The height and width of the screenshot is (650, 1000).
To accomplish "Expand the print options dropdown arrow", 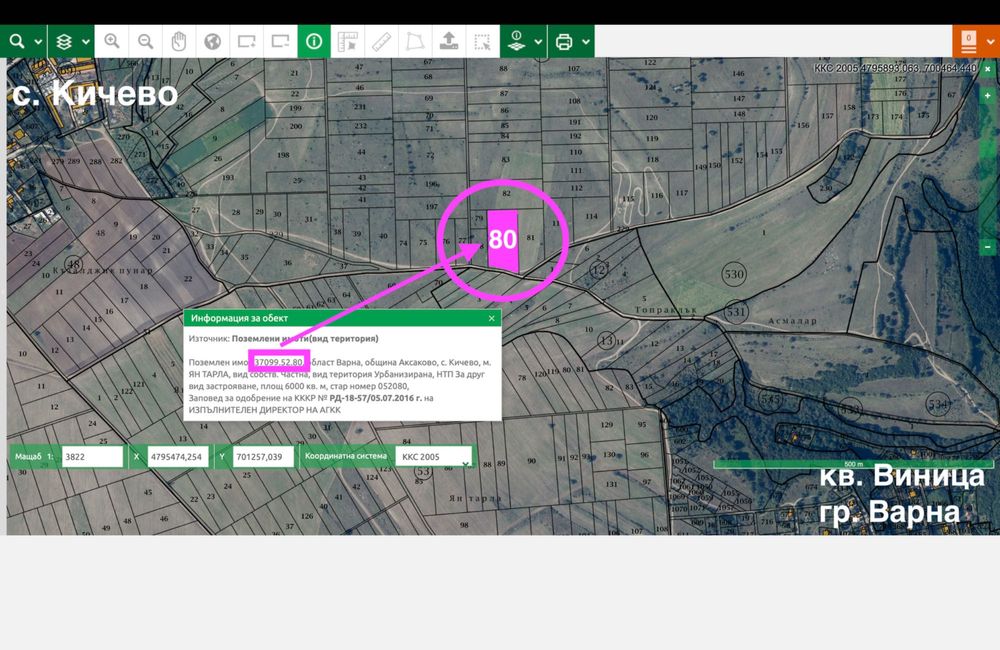I will click(x=585, y=42).
